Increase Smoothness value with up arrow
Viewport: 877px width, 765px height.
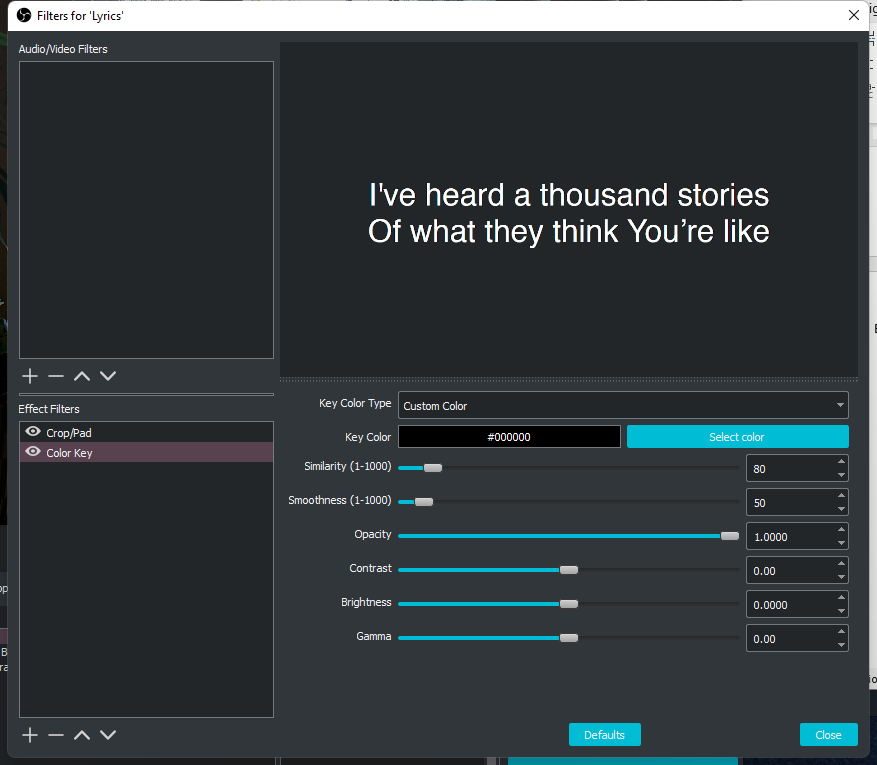[841, 495]
